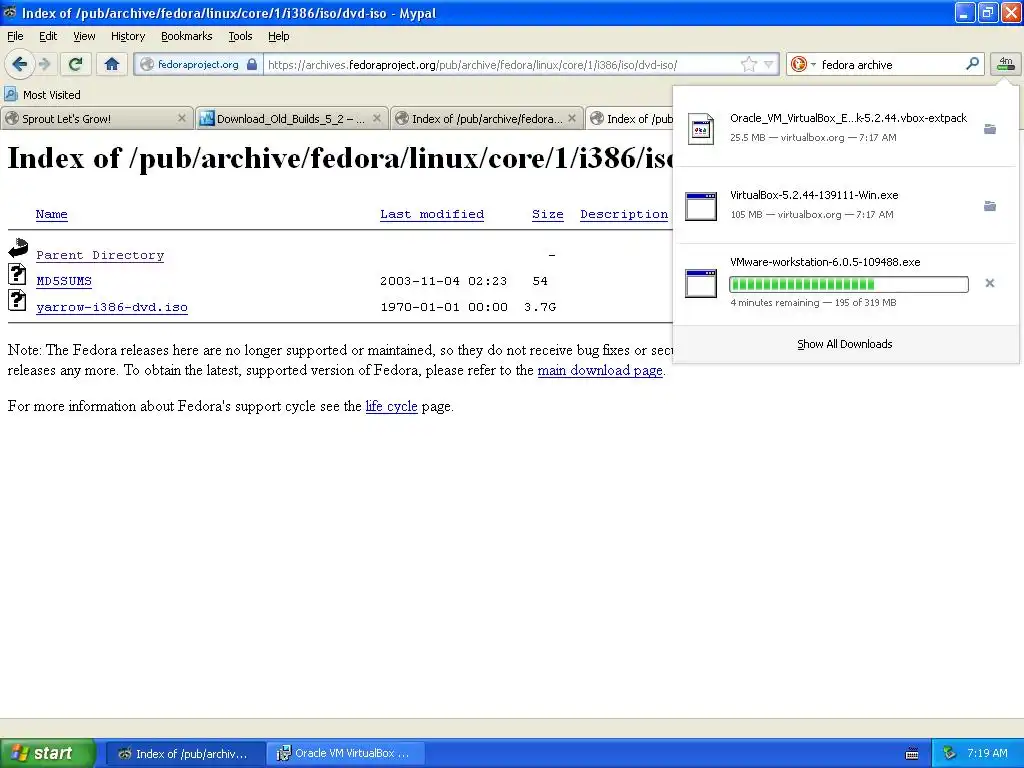Reload the current page
This screenshot has width=1024, height=768.
tap(75, 64)
